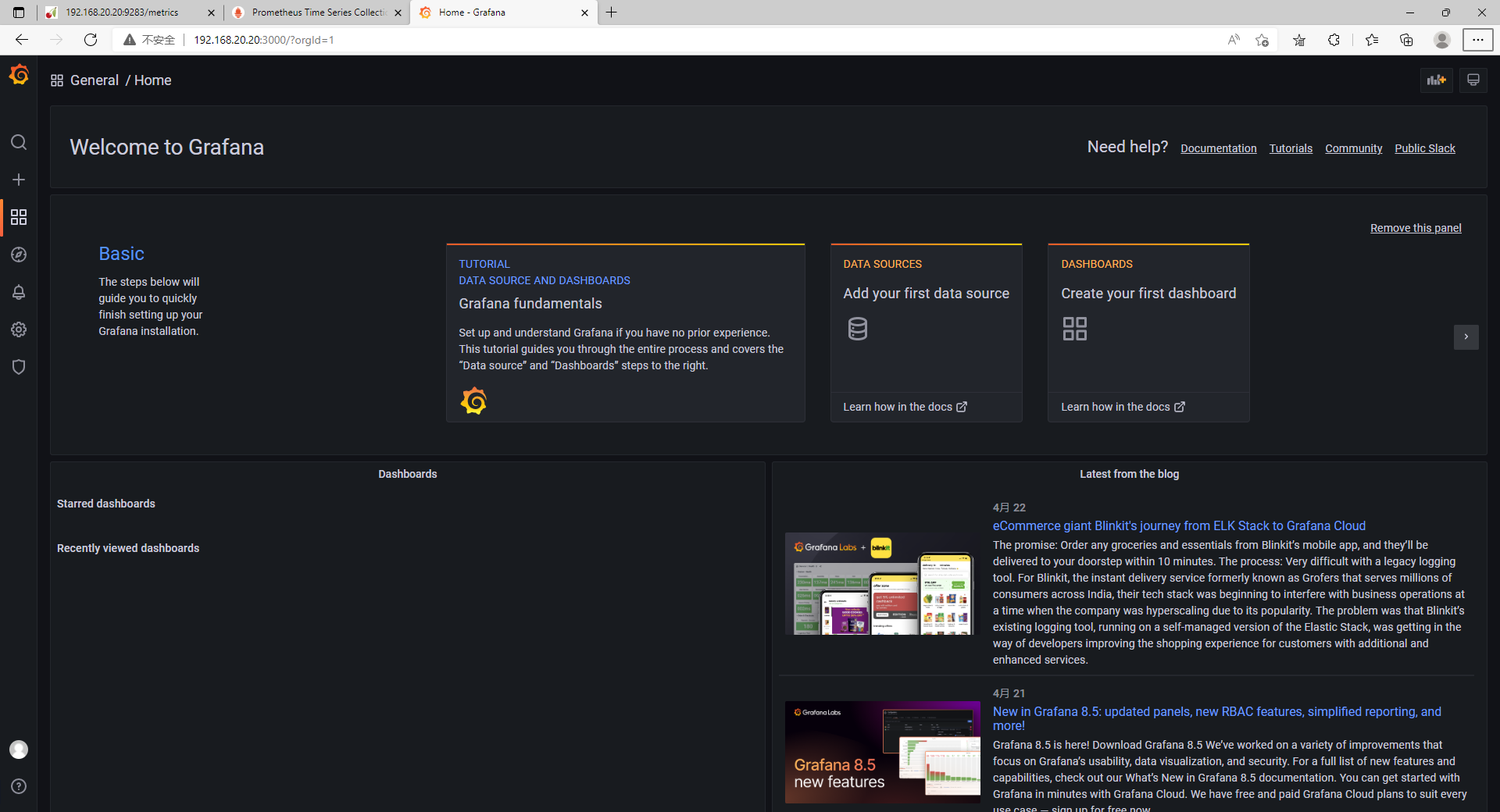
Task: Open Tutorials help link
Action: tap(1291, 148)
